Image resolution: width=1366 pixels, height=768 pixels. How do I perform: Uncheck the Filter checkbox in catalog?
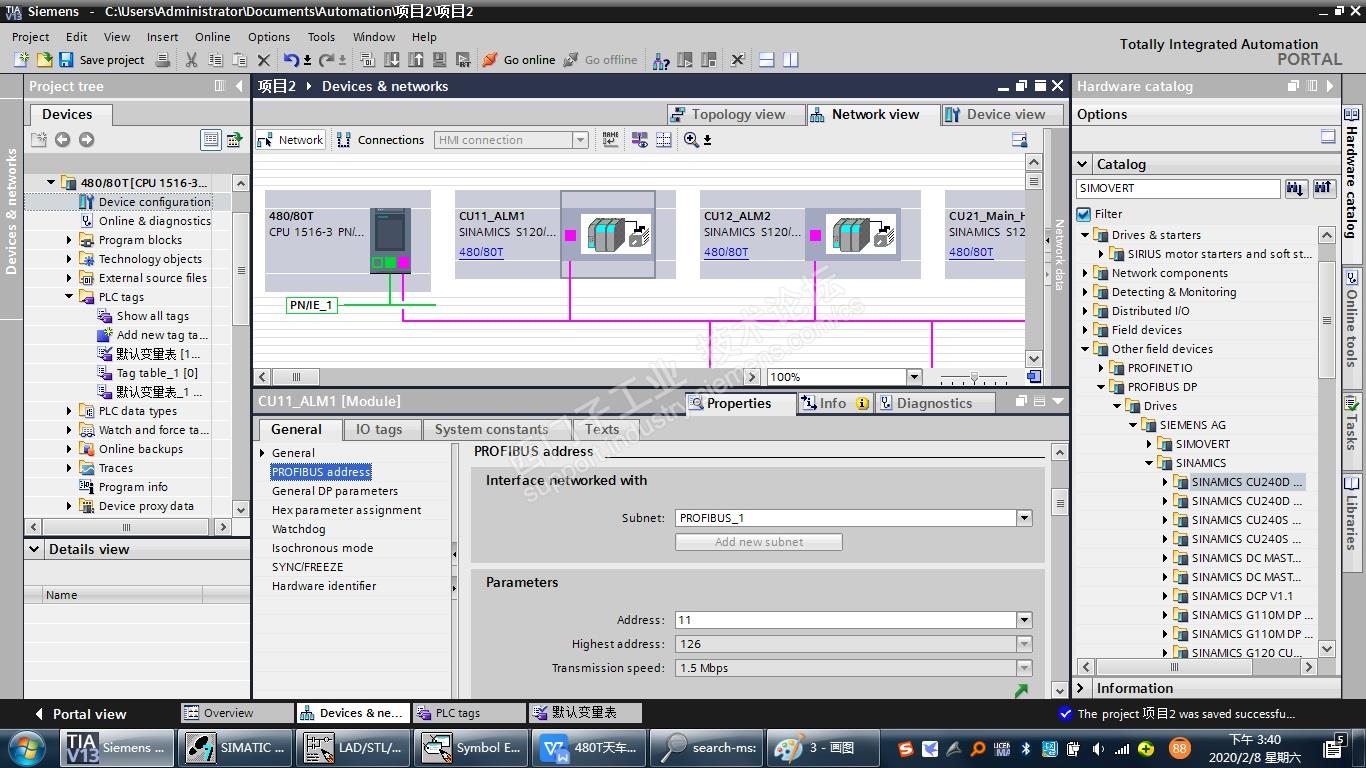point(1084,214)
